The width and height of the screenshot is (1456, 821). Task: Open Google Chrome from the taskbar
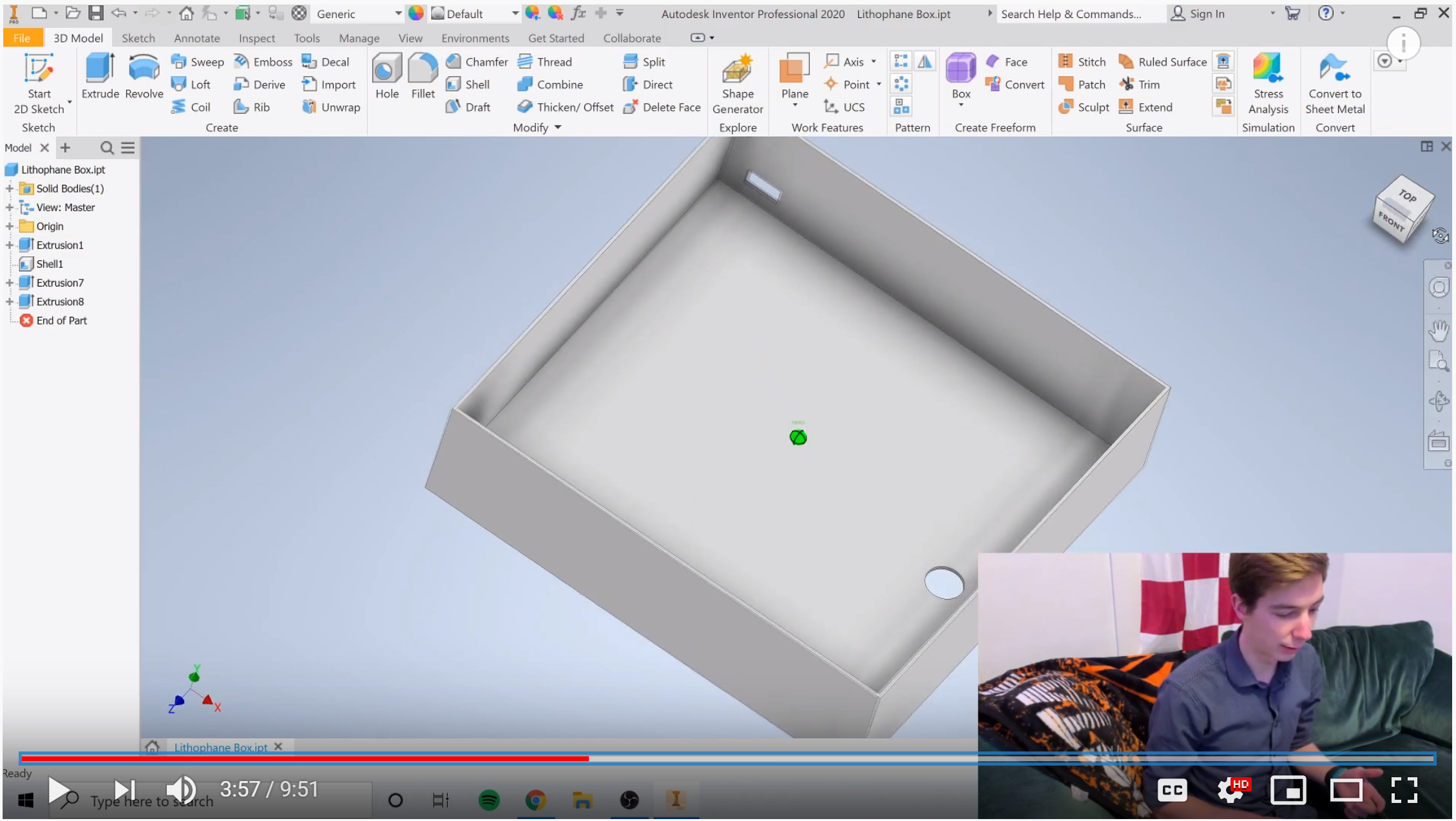point(535,800)
